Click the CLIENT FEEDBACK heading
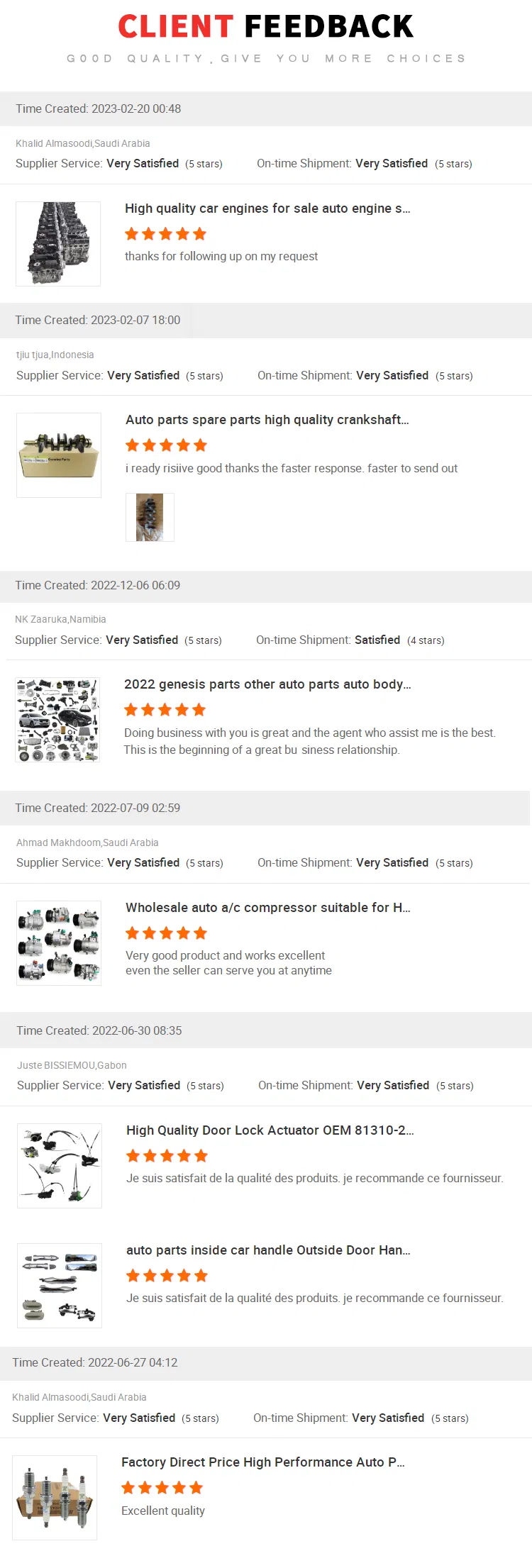This screenshot has width=532, height=1568. (x=266, y=27)
